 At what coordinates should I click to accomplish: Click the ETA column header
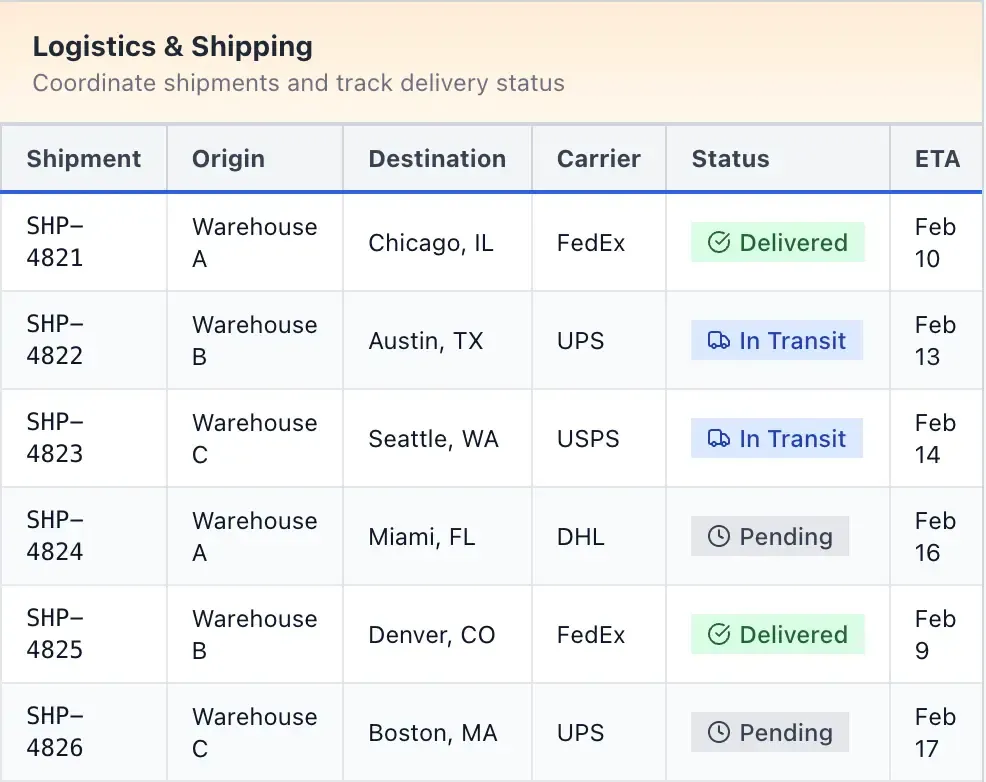click(x=937, y=159)
